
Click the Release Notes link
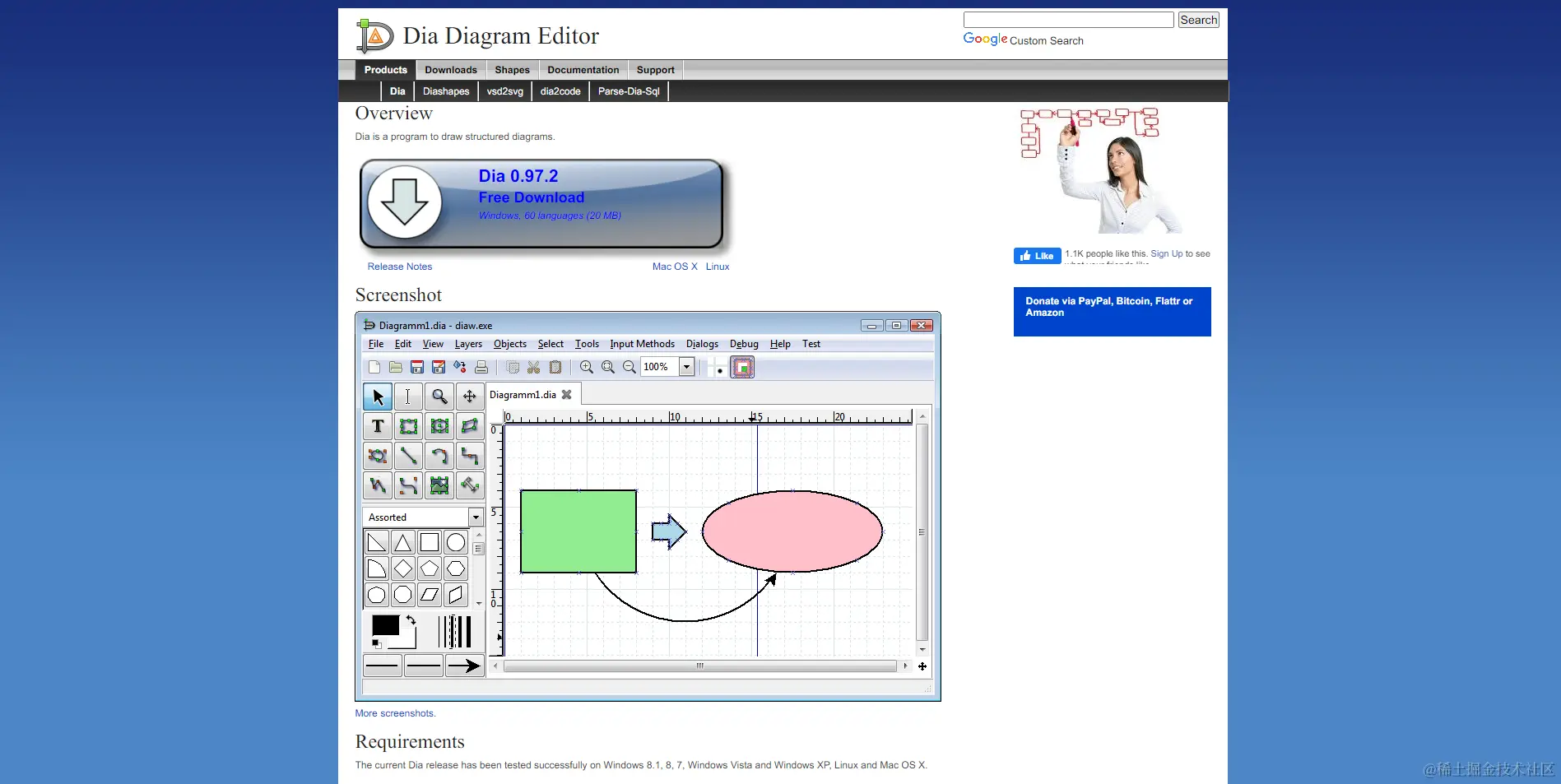pyautogui.click(x=400, y=267)
